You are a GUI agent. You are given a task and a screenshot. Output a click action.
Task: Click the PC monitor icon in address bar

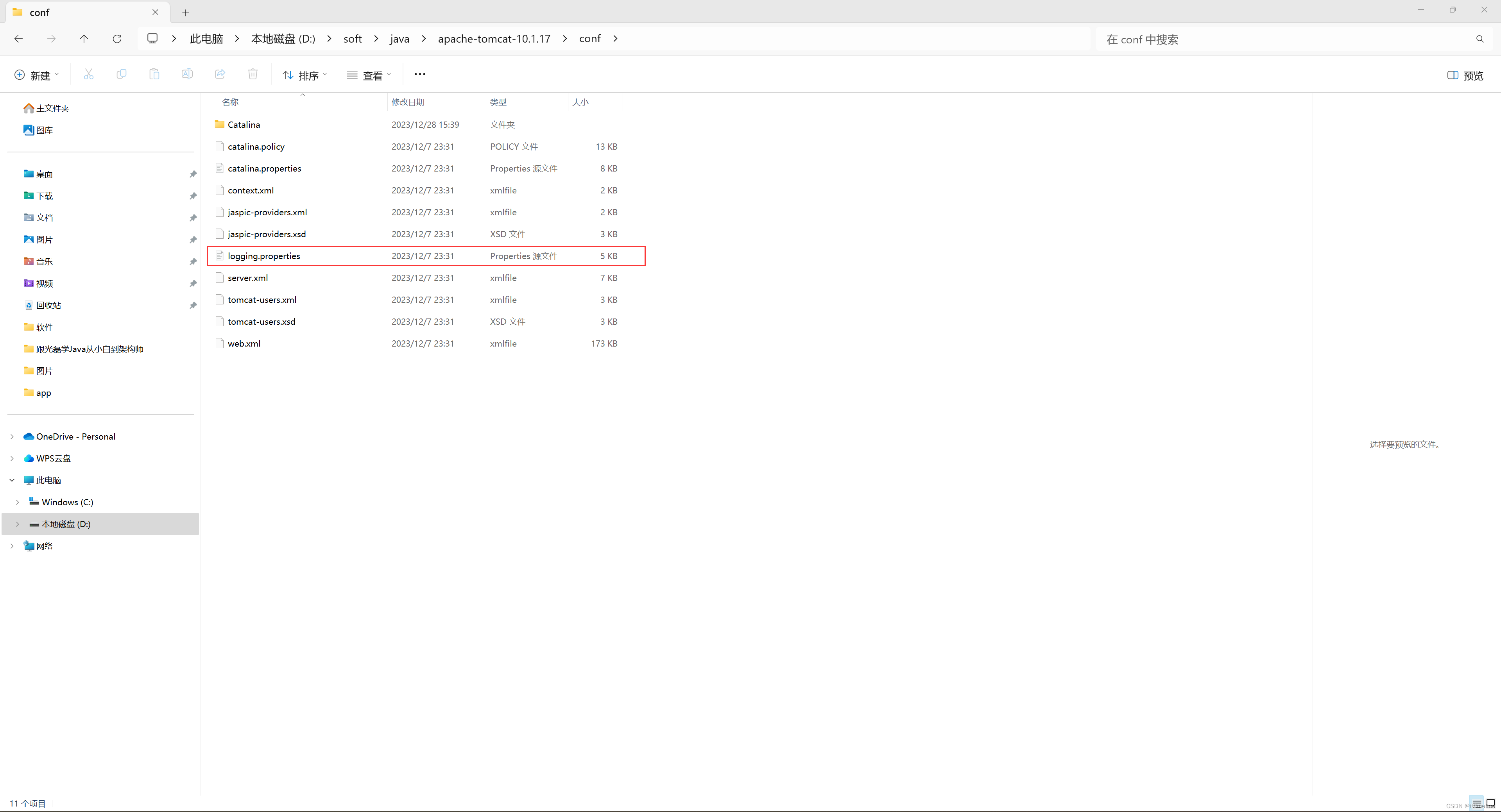point(153,38)
